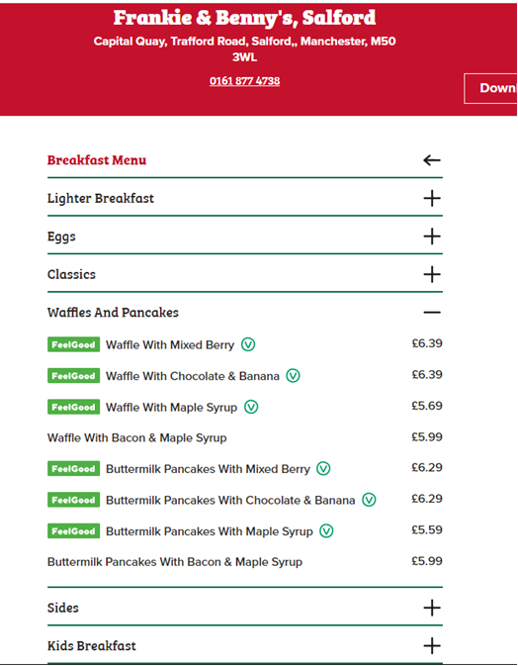Click the Download button in the red header

pos(491,88)
